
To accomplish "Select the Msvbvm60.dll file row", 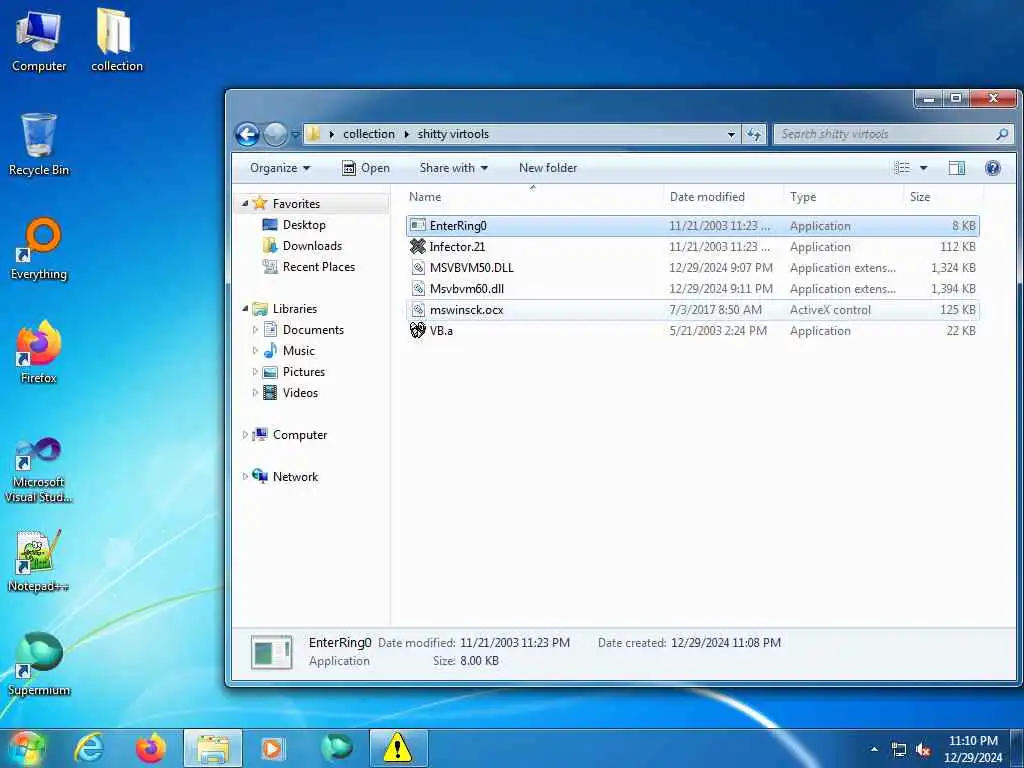I will pos(692,289).
